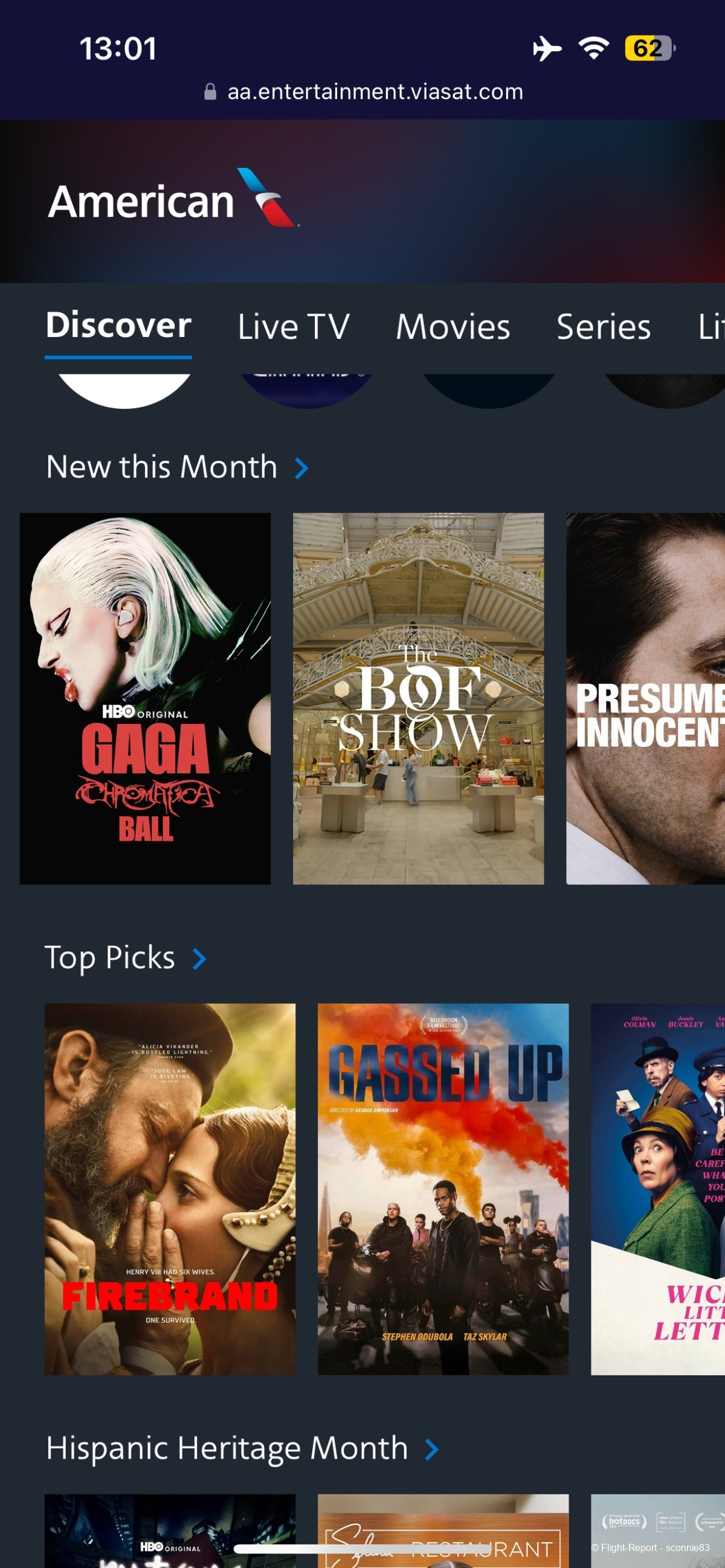
Task: Open the Firebrand movie poster
Action: (x=170, y=1189)
